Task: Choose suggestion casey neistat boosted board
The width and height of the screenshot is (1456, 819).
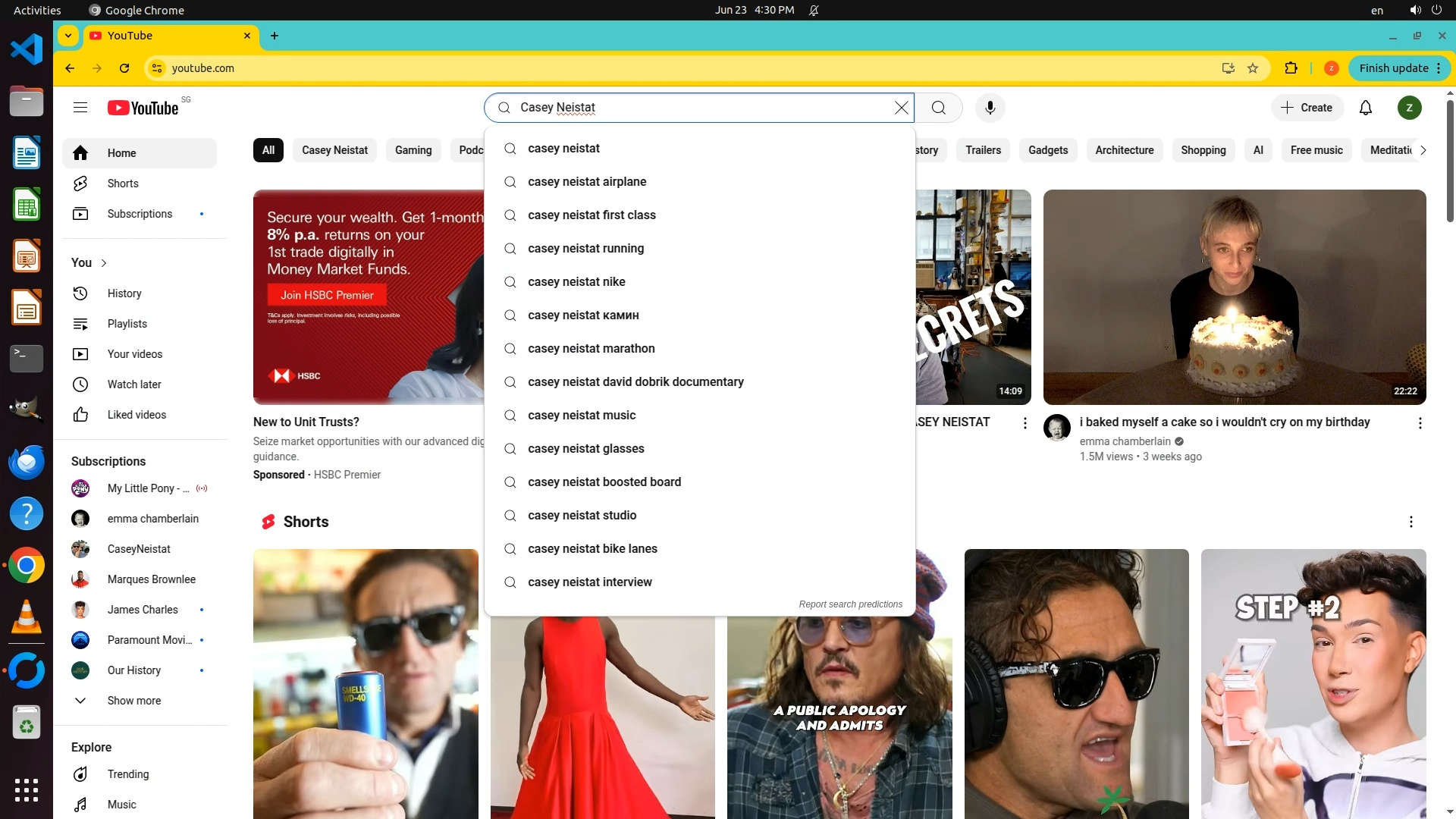Action: [604, 482]
